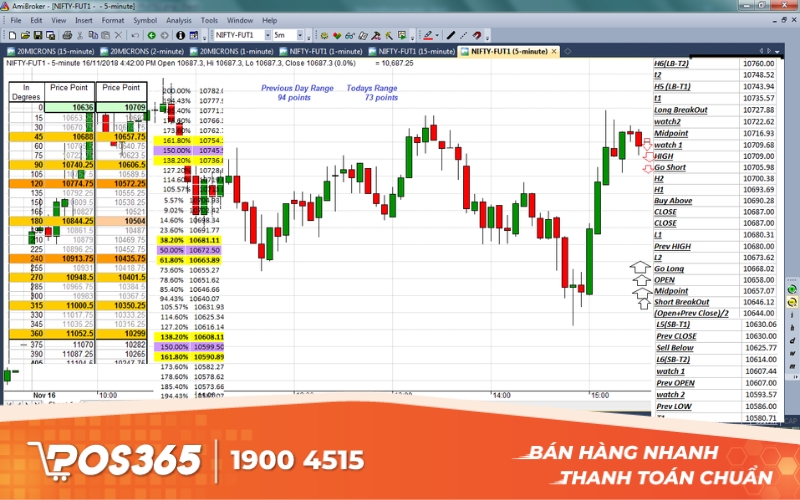Open the File menu

pyautogui.click(x=16, y=20)
